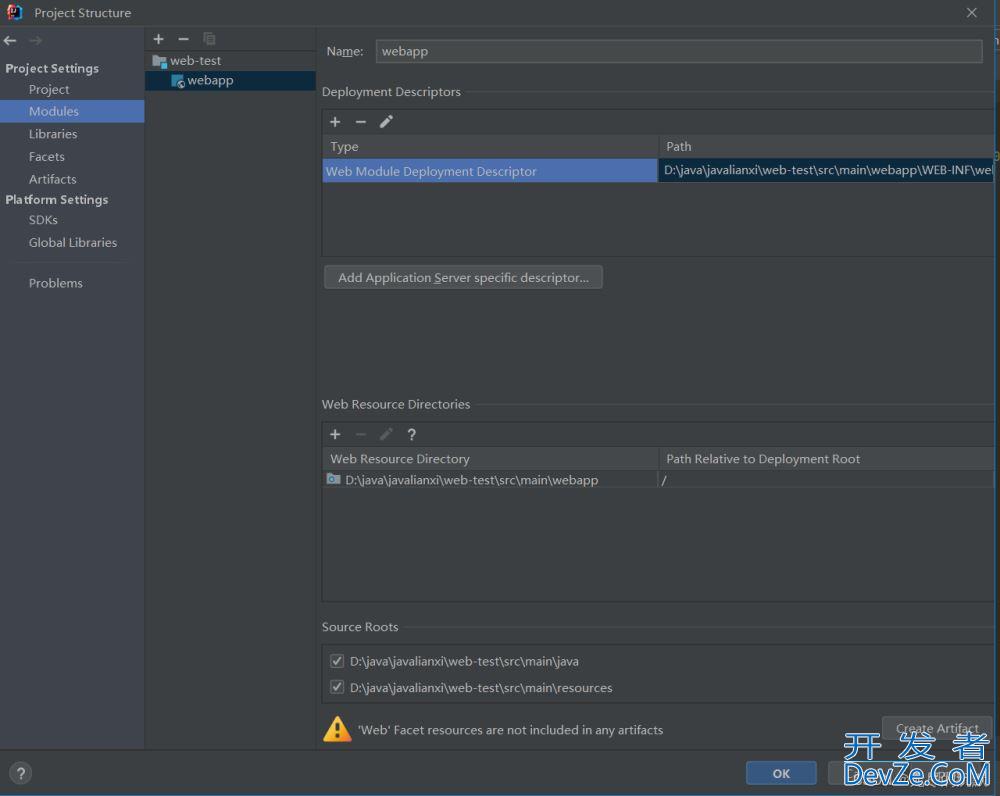Click the webapp web facet icon
1000x796 pixels.
pos(178,81)
